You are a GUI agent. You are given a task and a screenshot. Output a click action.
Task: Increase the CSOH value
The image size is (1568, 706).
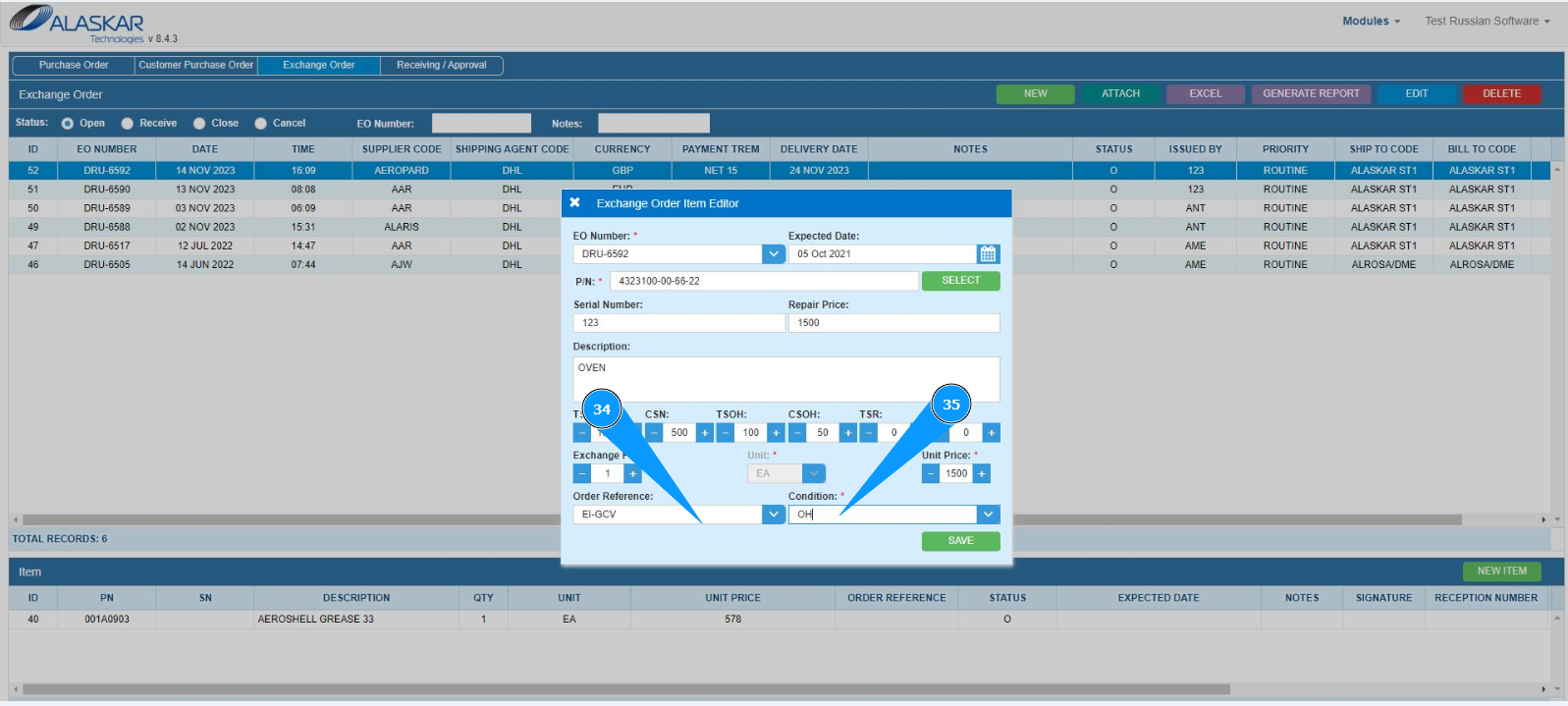(x=847, y=433)
